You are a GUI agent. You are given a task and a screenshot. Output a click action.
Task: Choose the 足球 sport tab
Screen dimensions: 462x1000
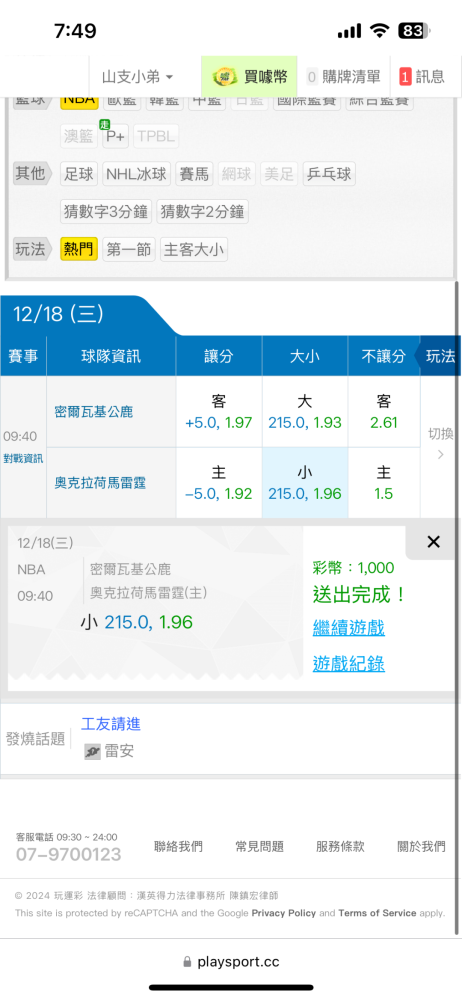[79, 173]
